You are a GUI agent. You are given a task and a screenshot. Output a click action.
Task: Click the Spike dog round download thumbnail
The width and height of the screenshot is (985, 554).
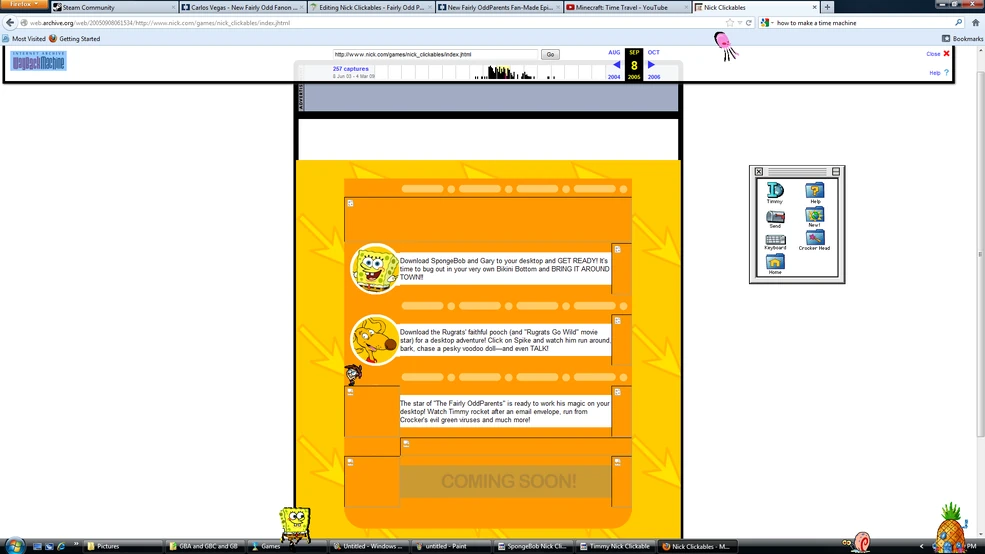click(374, 340)
